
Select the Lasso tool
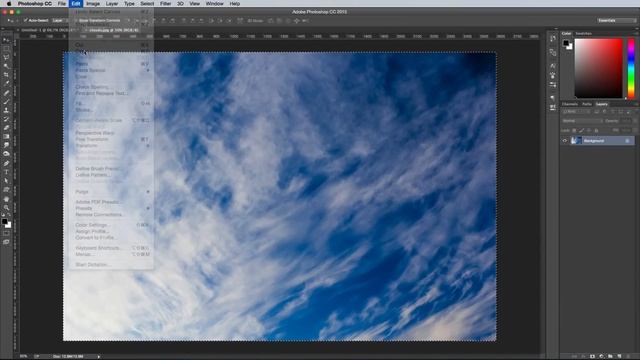pyautogui.click(x=6, y=58)
